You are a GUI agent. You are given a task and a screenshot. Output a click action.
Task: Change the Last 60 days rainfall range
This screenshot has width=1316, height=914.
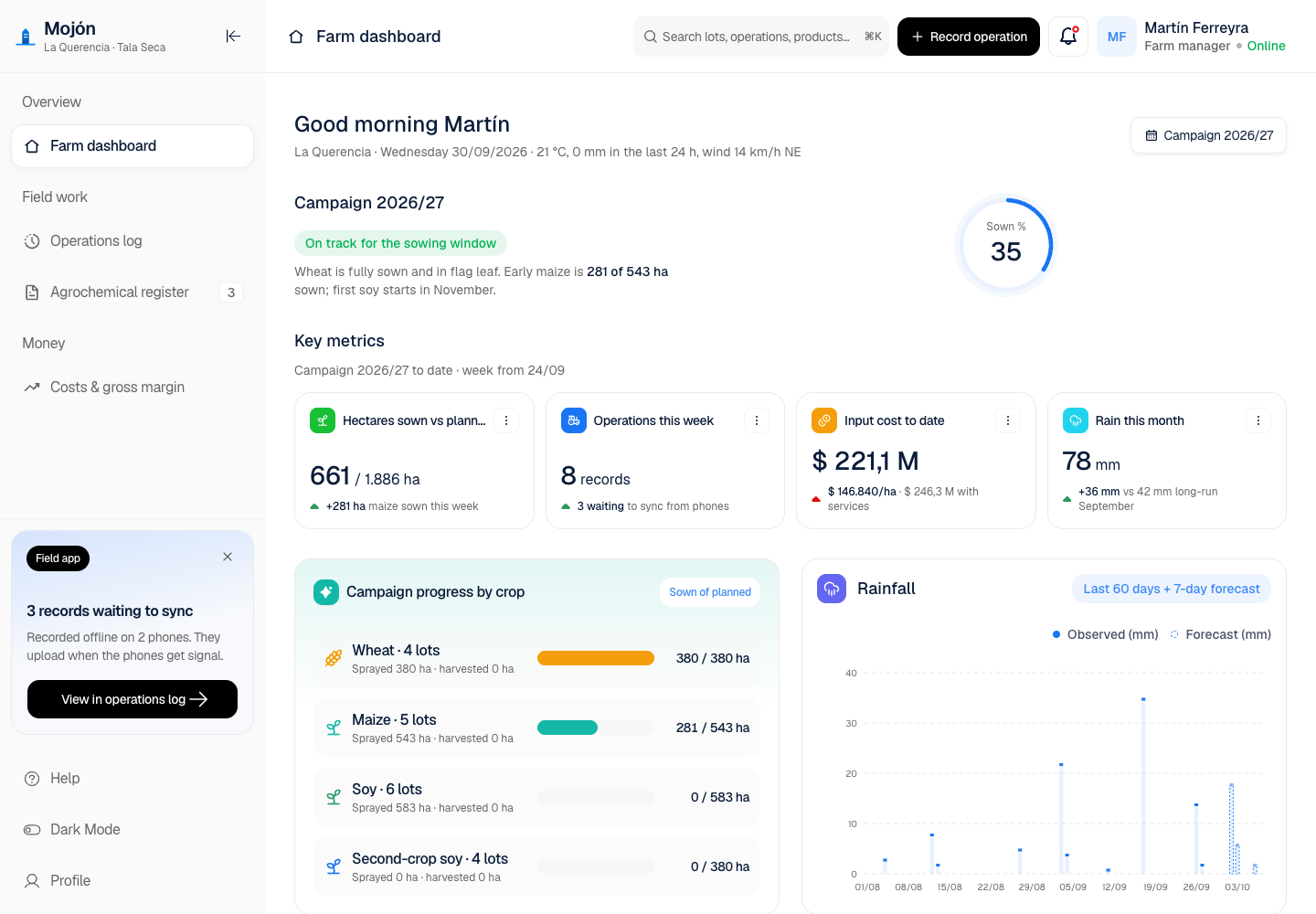(1171, 589)
